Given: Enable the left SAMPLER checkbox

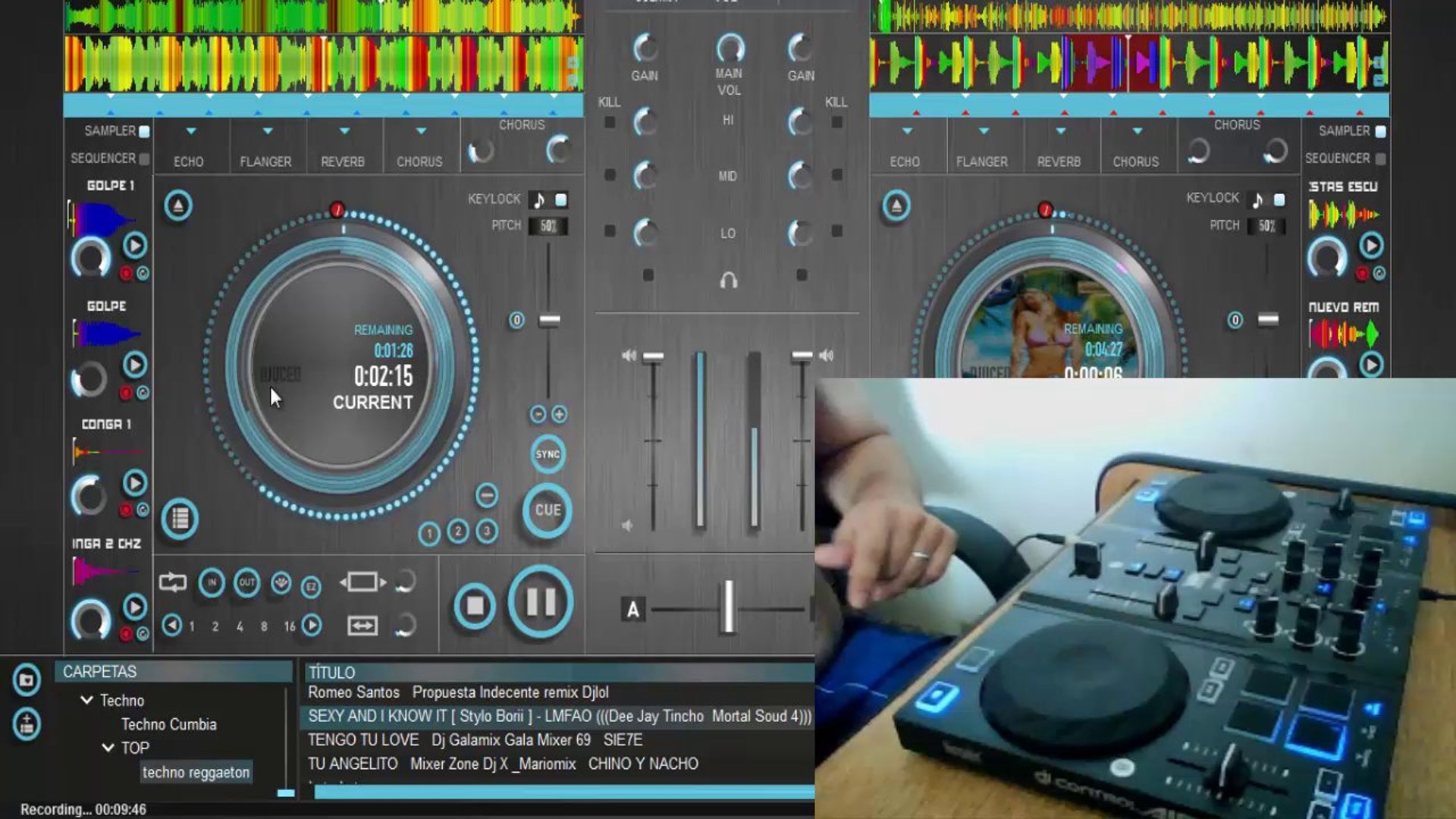Looking at the screenshot, I should 144,131.
